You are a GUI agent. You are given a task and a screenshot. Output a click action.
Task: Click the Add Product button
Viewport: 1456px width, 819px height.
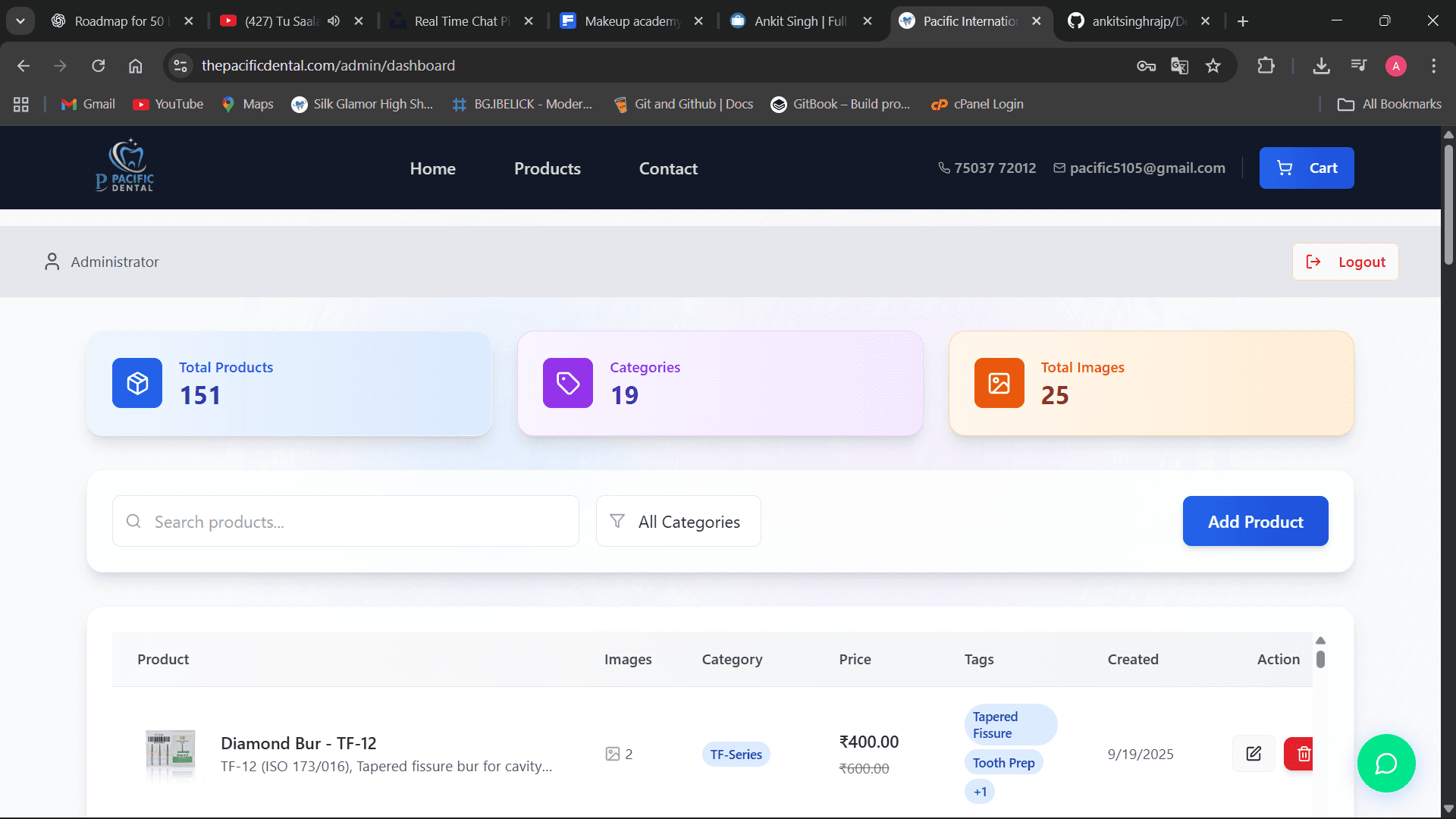[x=1255, y=522]
